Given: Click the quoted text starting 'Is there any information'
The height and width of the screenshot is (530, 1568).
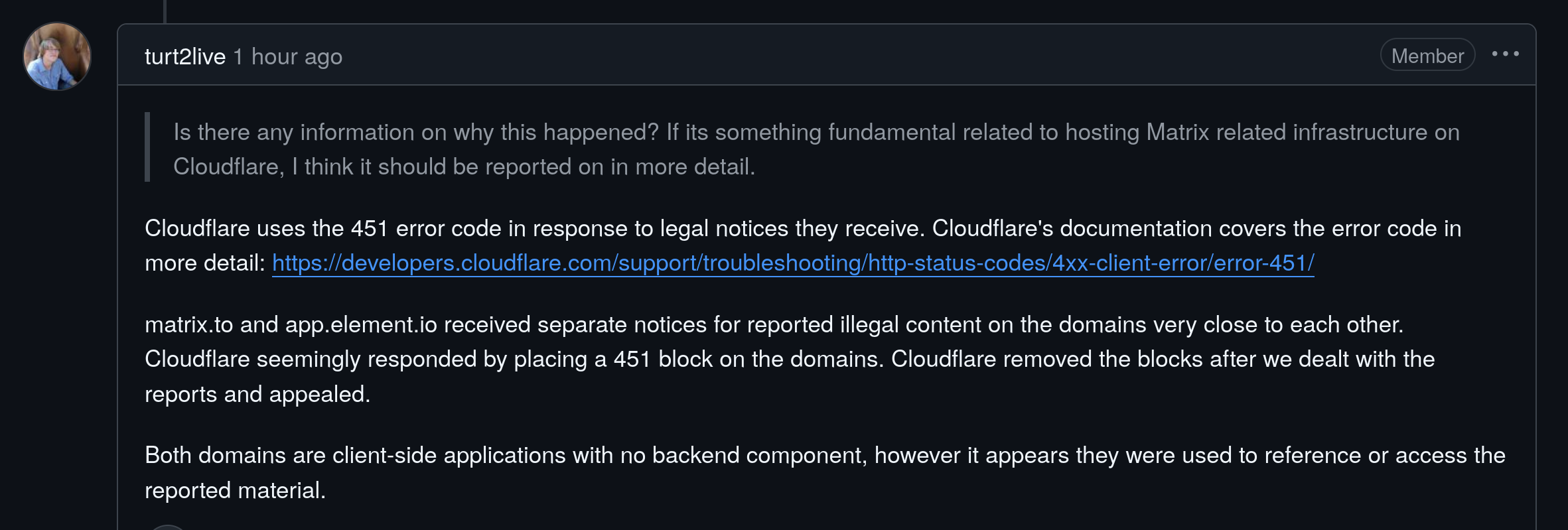Looking at the screenshot, I should (x=816, y=149).
